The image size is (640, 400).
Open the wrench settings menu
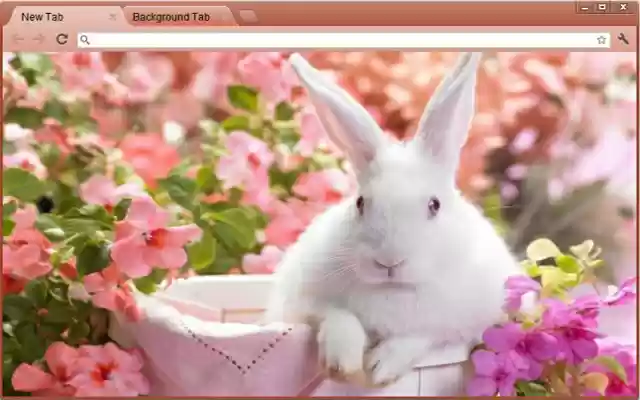click(x=623, y=39)
